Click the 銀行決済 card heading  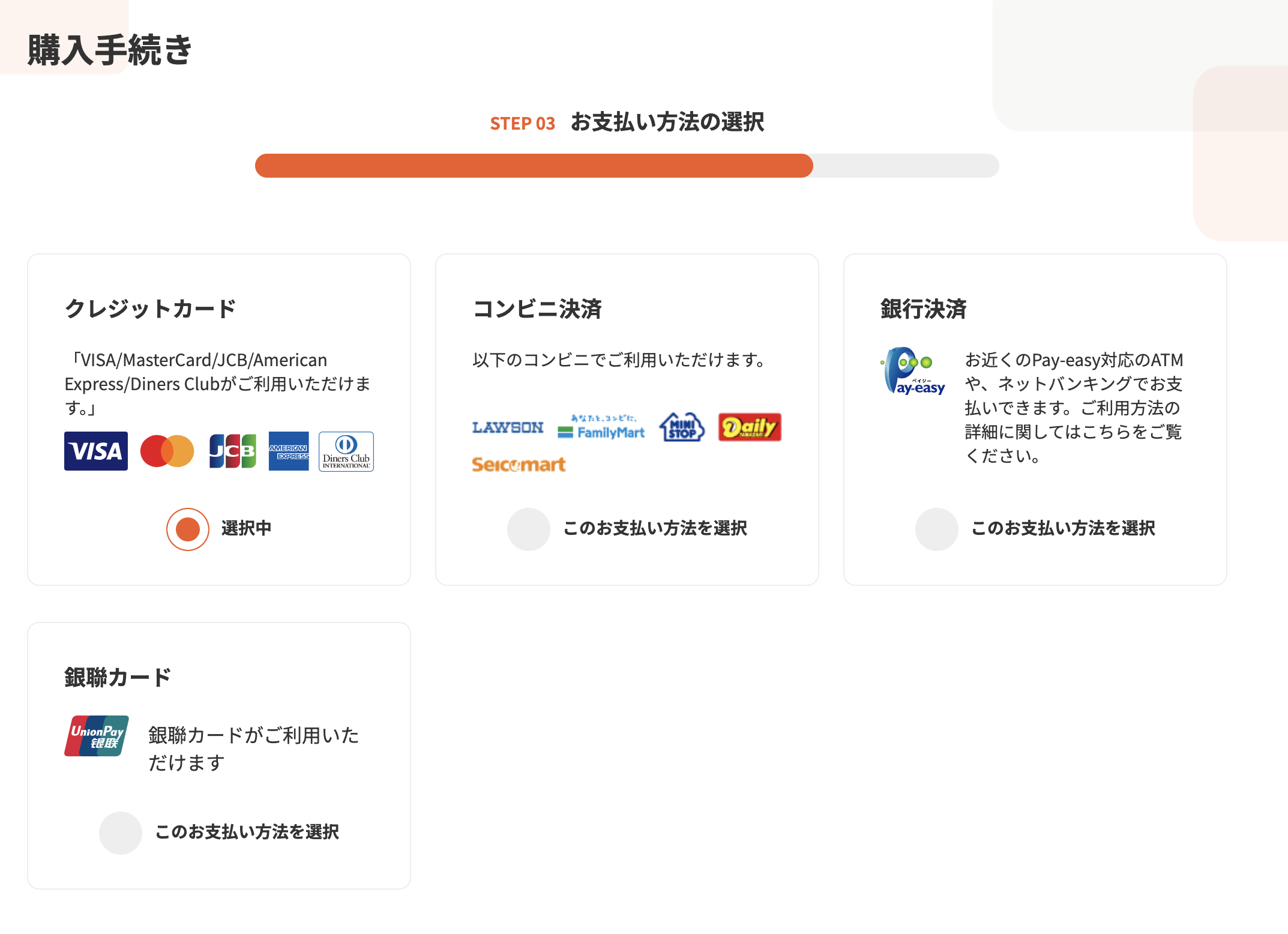tap(923, 309)
